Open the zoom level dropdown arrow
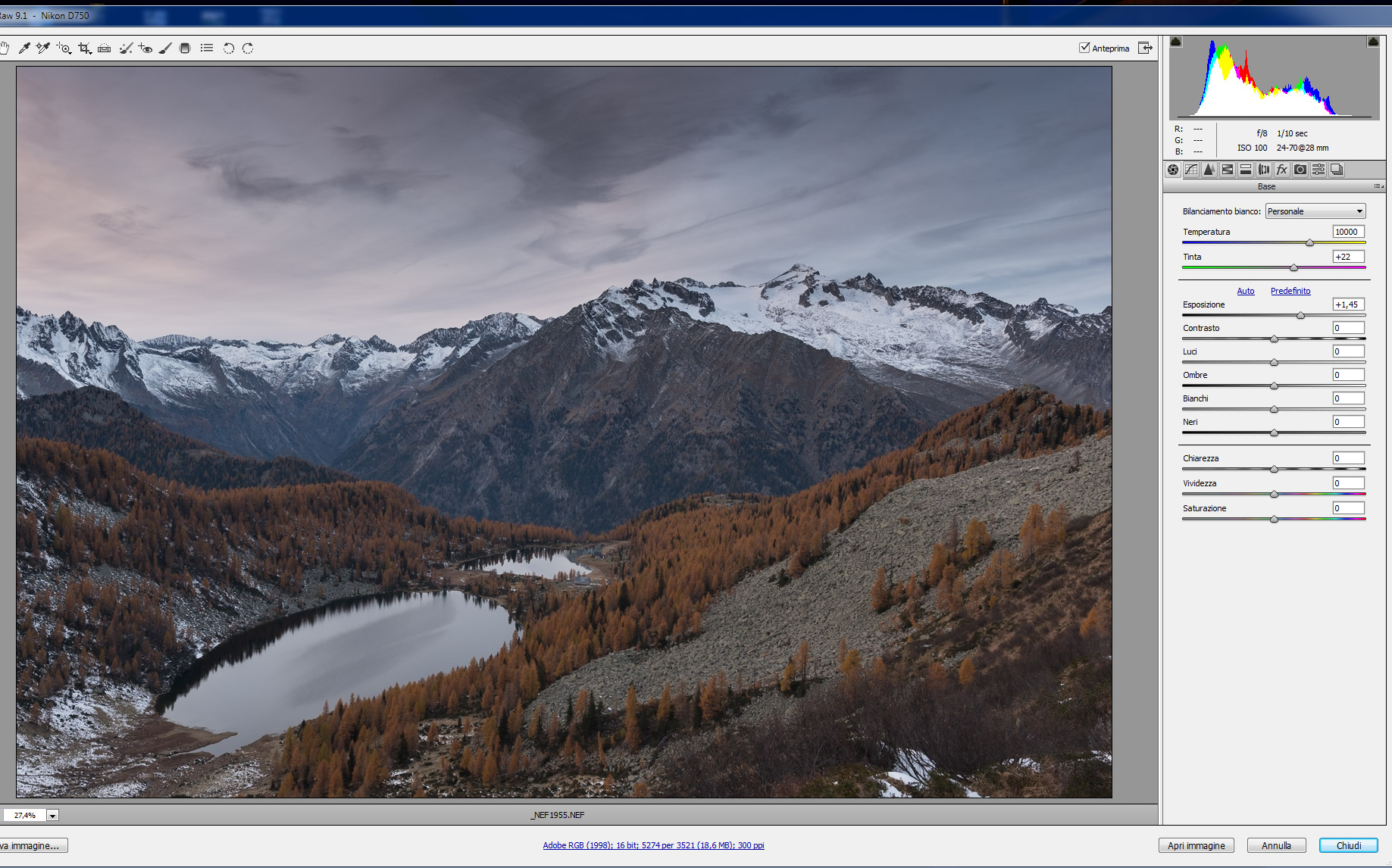 tap(53, 816)
